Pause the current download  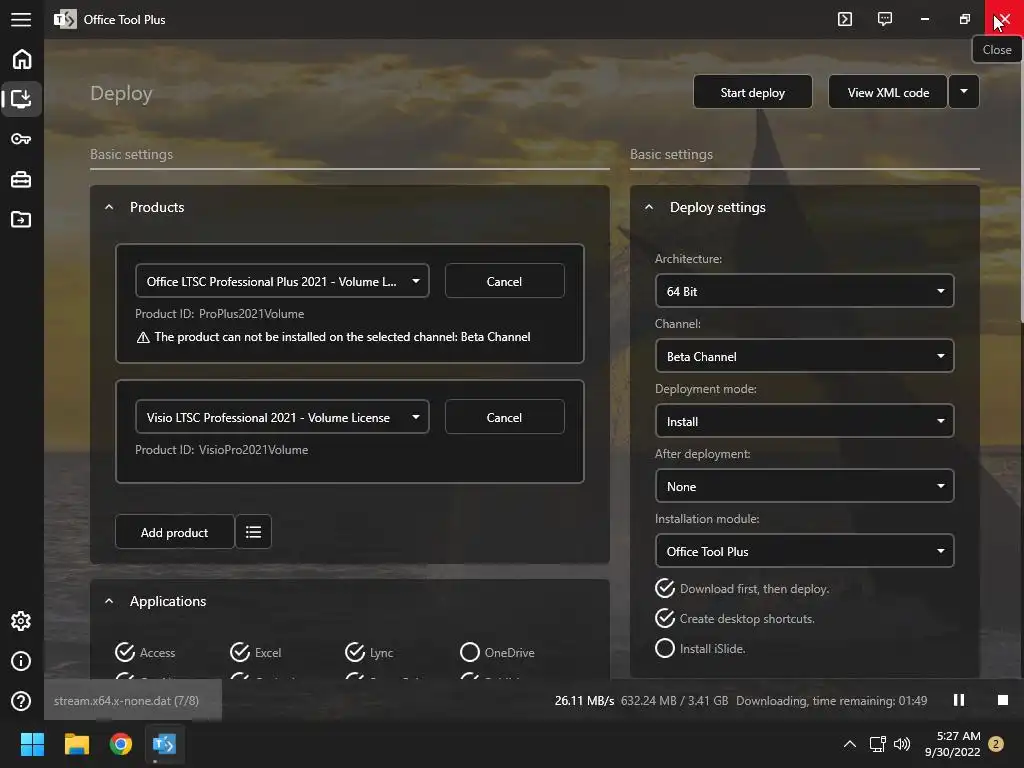(x=959, y=700)
